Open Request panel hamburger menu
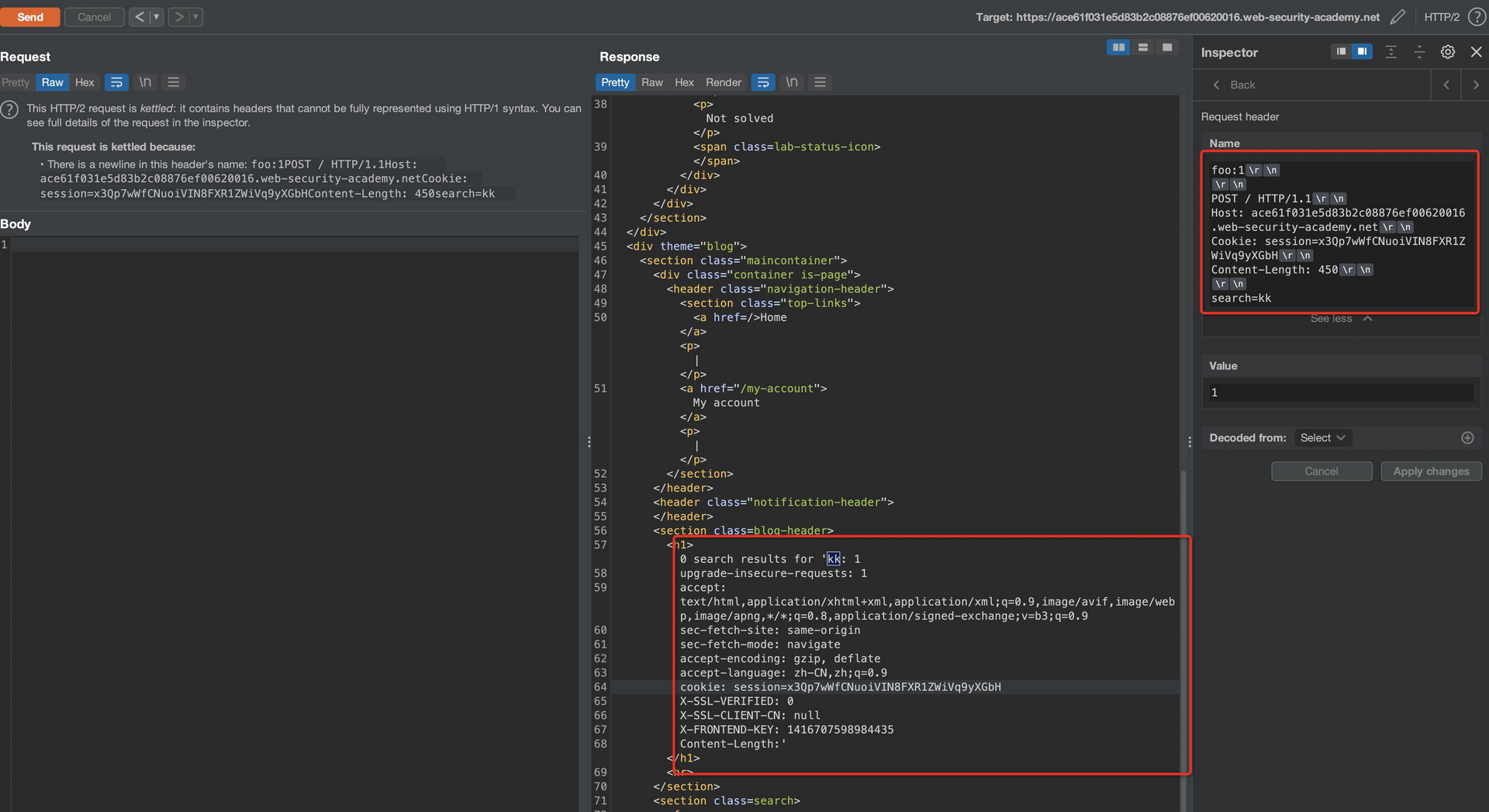The height and width of the screenshot is (812, 1489). tap(174, 82)
